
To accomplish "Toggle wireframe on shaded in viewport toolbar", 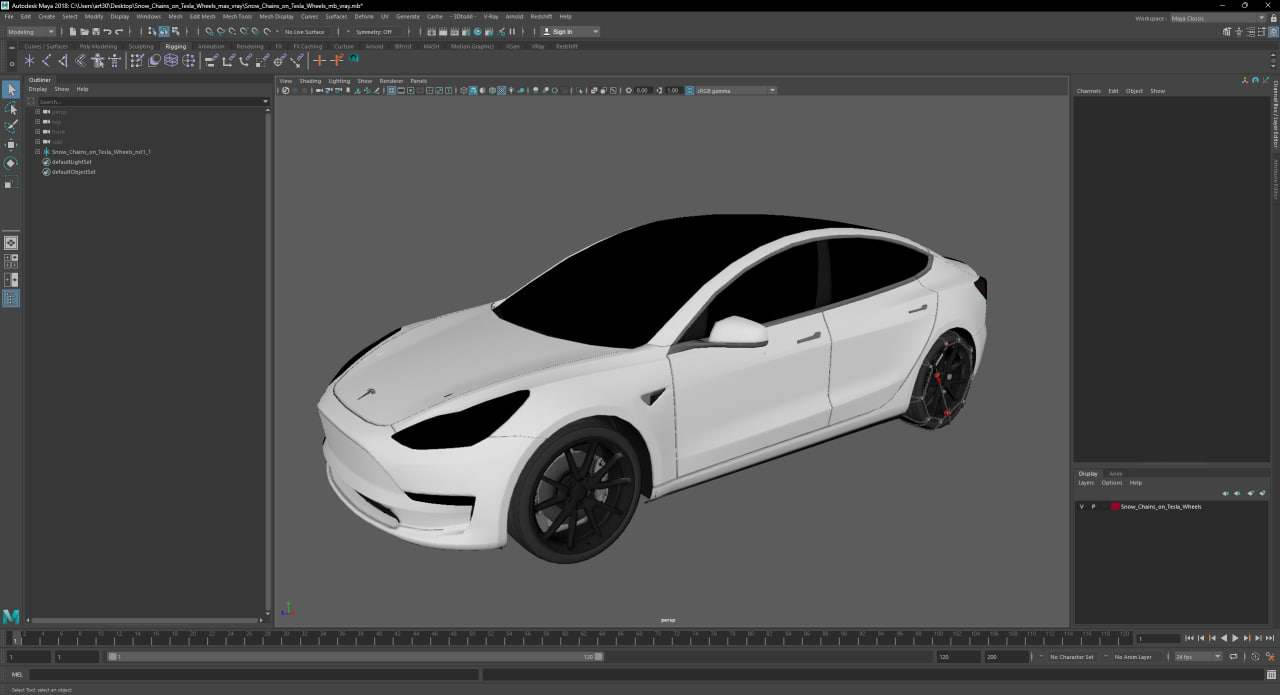I will (x=492, y=90).
